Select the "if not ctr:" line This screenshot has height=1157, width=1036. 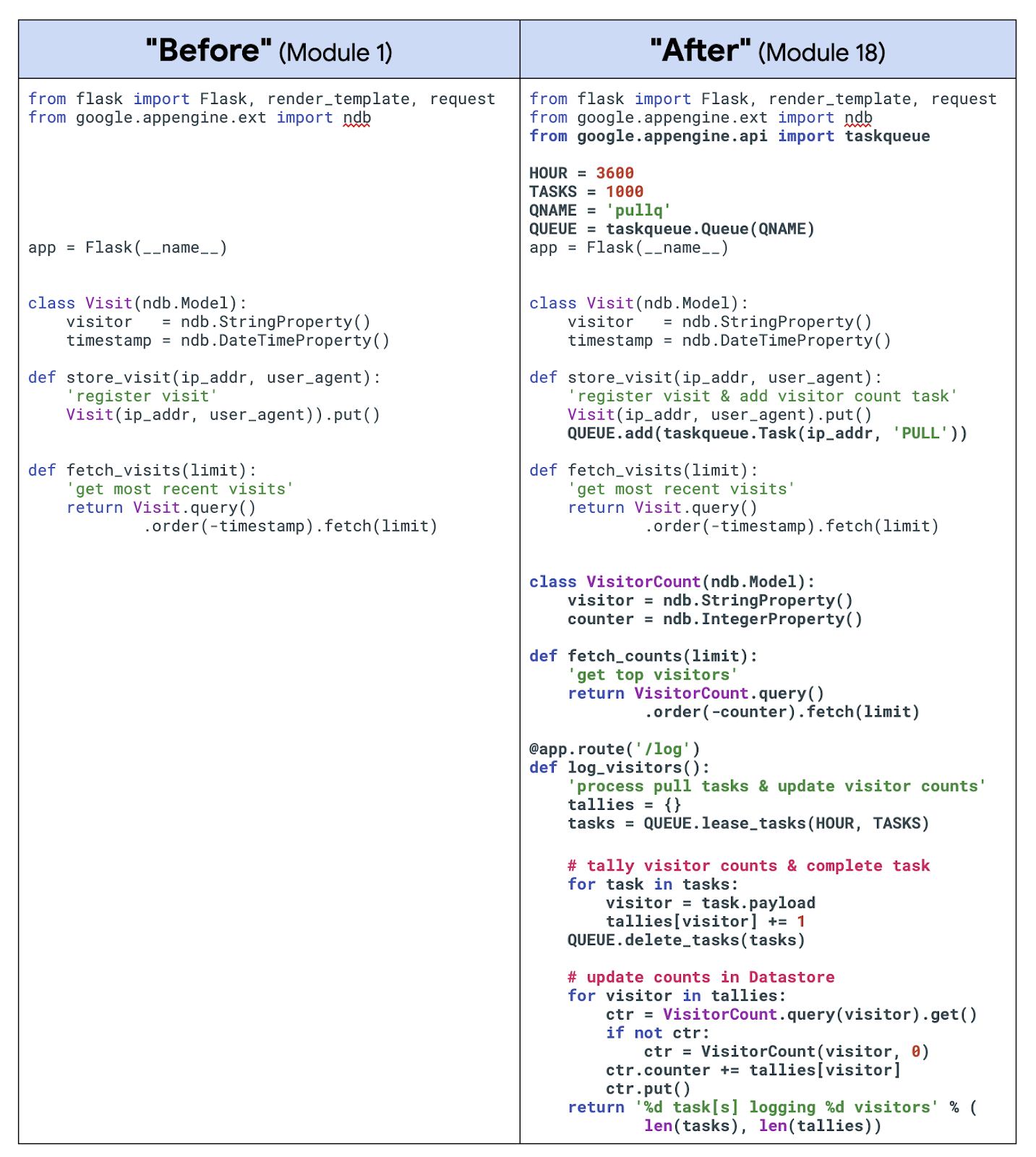pos(658,1033)
